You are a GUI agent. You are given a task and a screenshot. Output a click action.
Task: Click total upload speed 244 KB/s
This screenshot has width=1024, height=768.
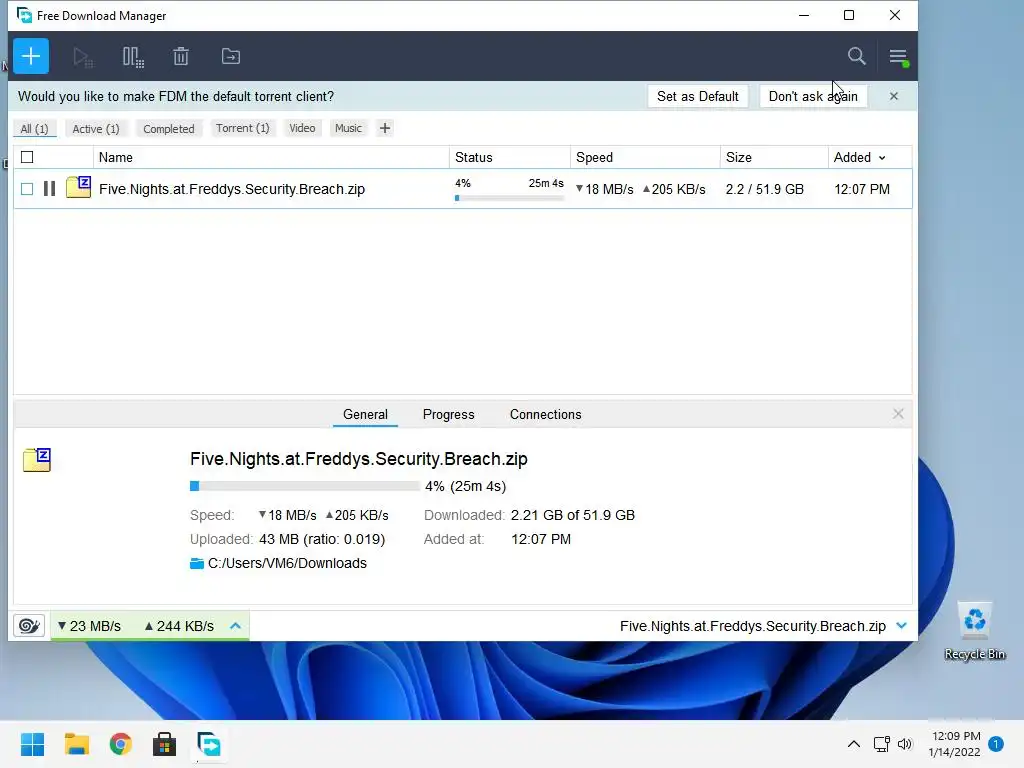[x=179, y=626]
